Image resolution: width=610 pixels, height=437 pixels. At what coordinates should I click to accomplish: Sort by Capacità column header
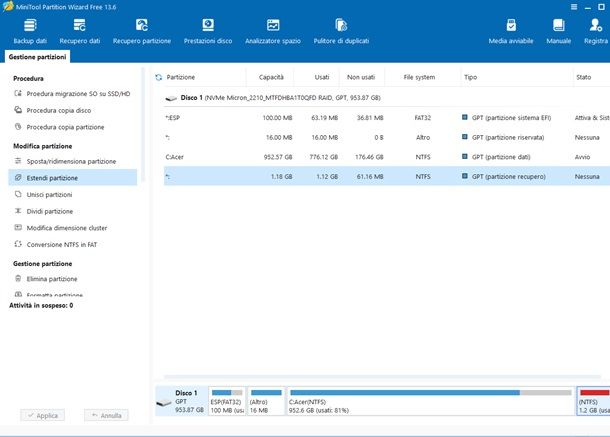(x=271, y=77)
